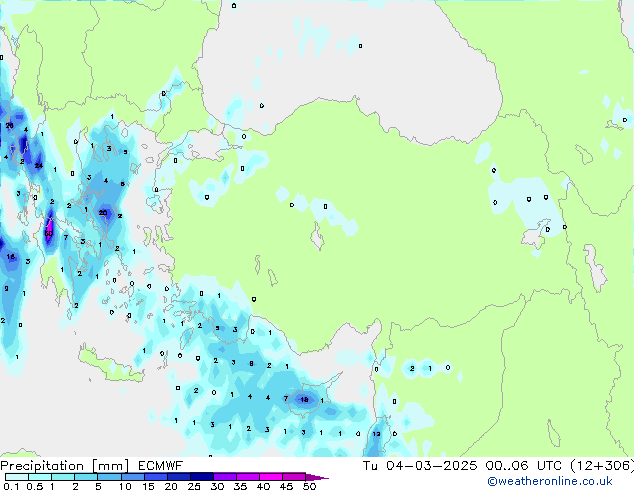This screenshot has width=634, height=490.
Task: Click the over-50 arrow tip of legend
Action: coord(317,478)
